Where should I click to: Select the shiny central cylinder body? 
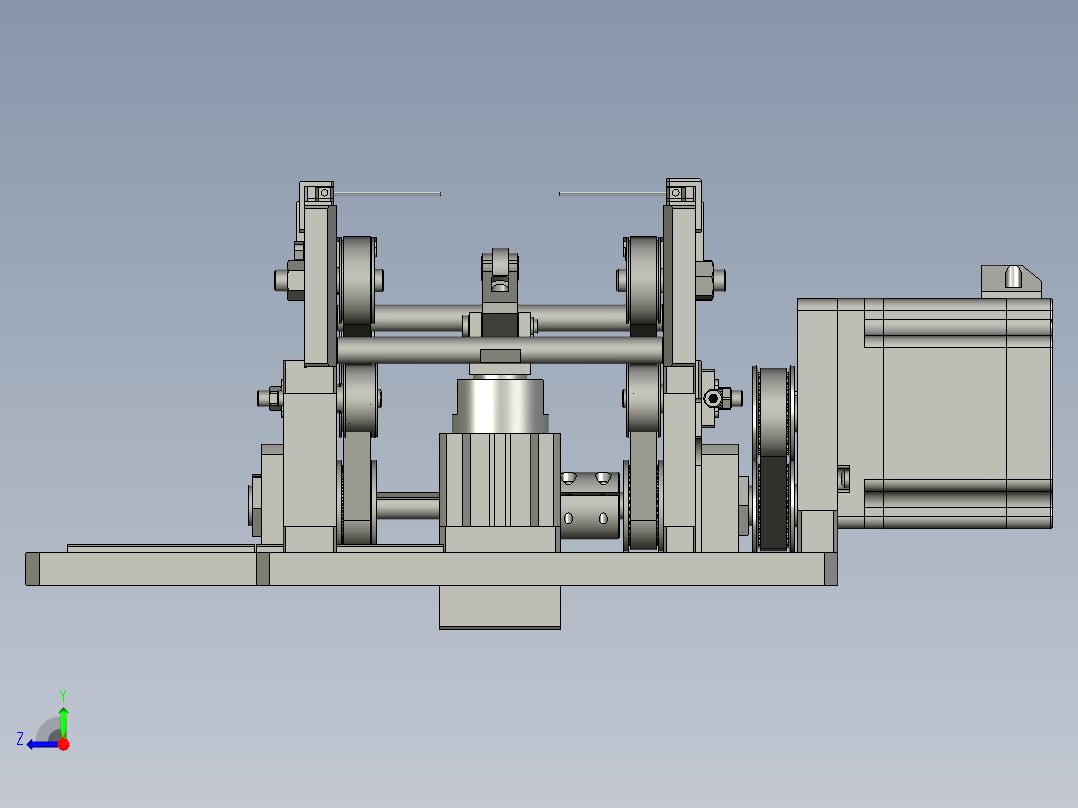tap(500, 406)
